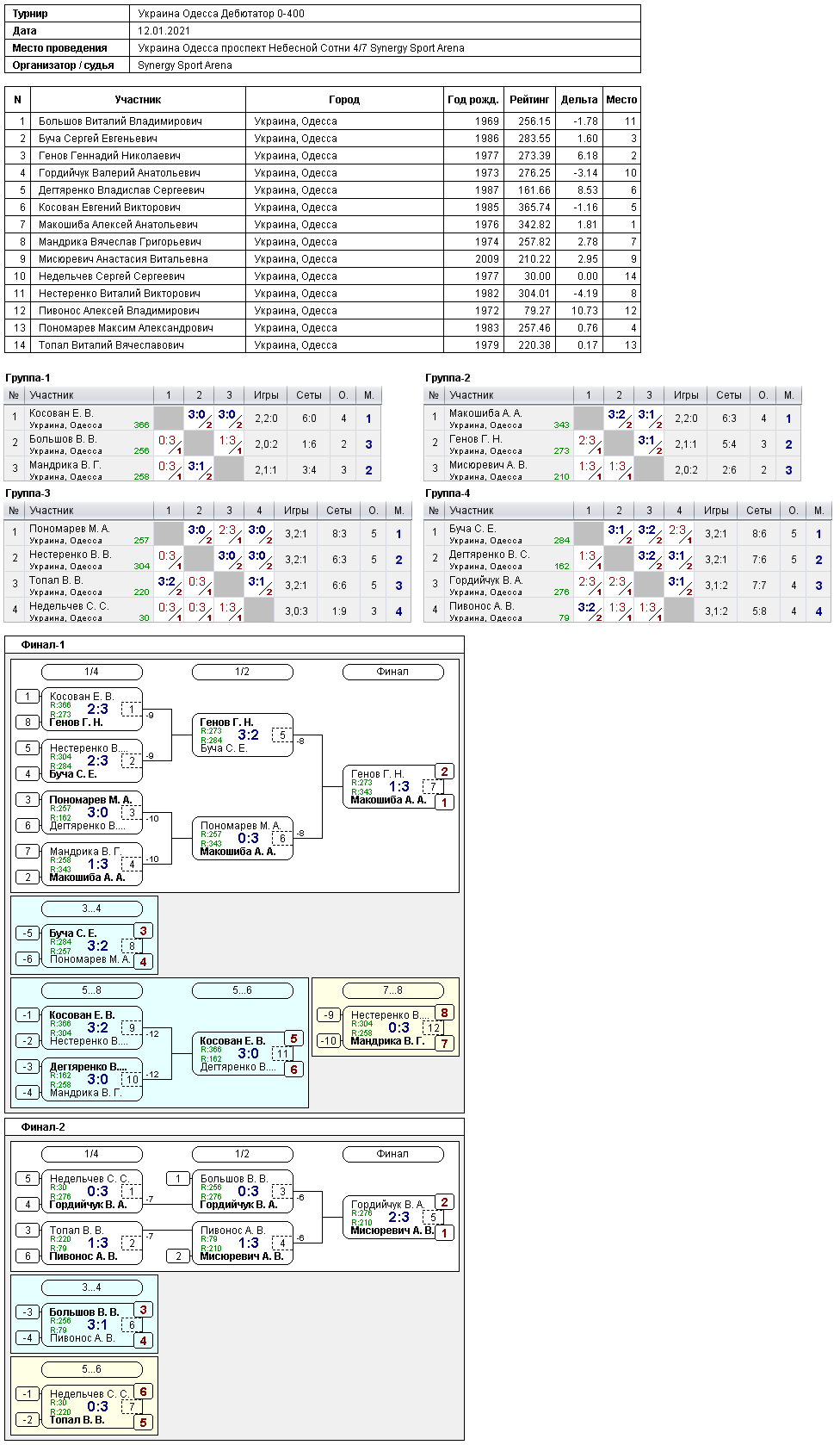This screenshot has width=840, height=1445.
Task: Click the '7...8' bracket label
Action: [392, 990]
